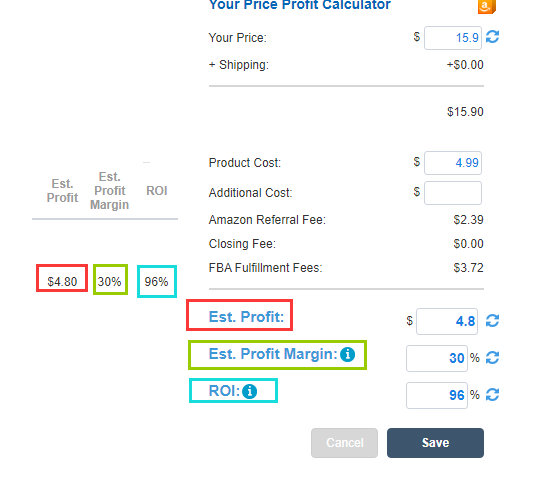Select the 96% ROI table value

156,282
